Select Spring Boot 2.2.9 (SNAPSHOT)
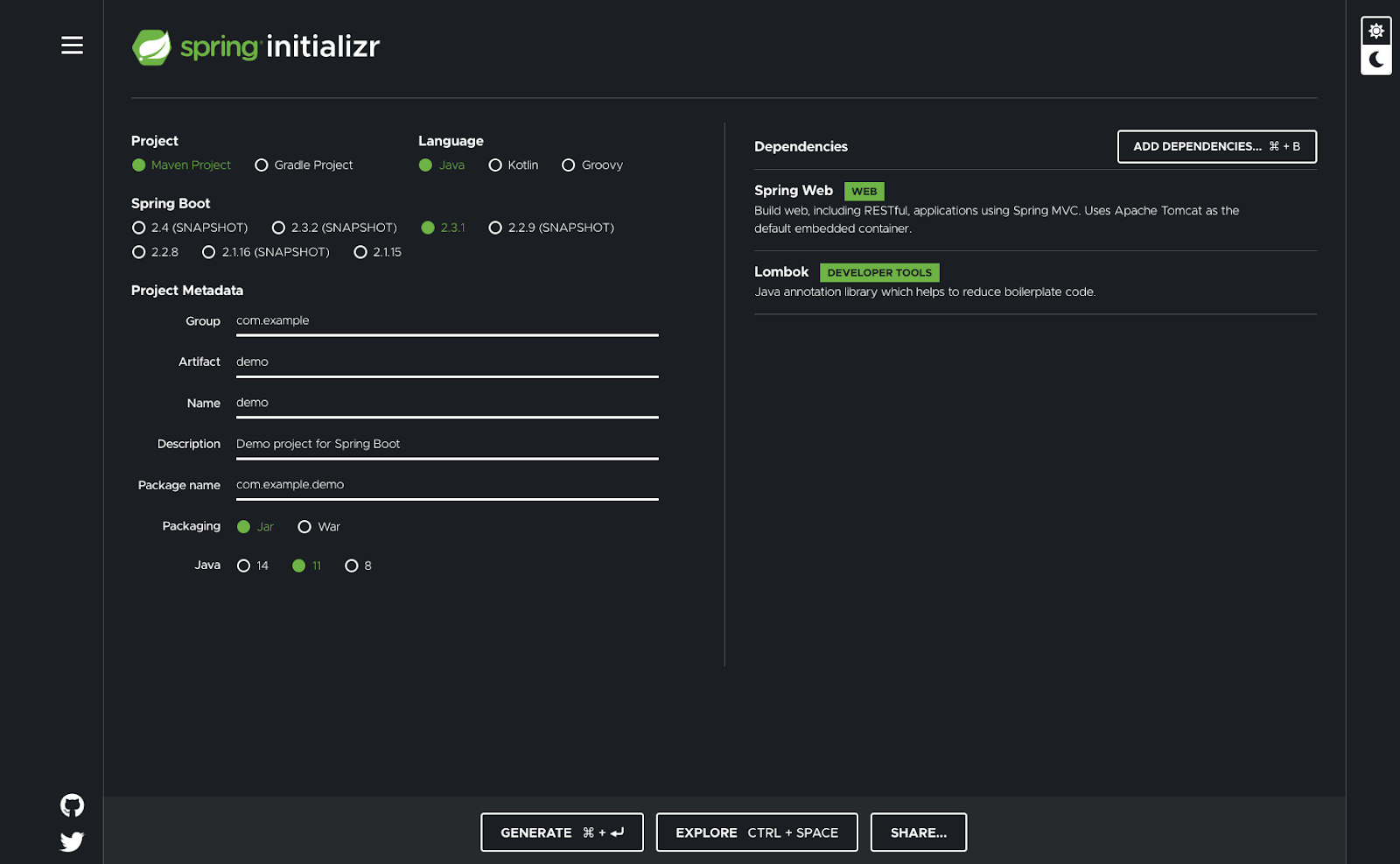 551,228
